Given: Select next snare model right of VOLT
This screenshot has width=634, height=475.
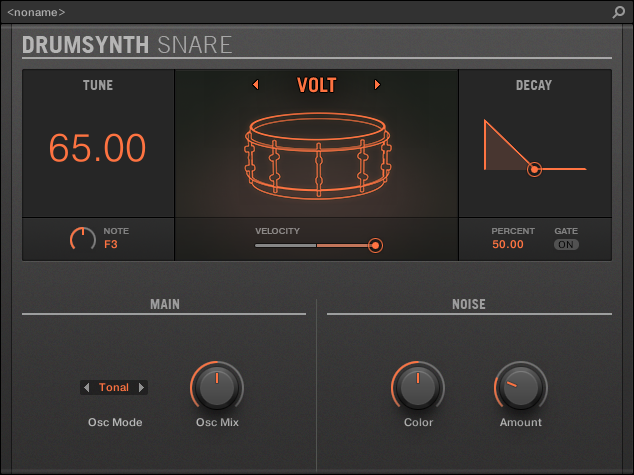Looking at the screenshot, I should tap(377, 85).
